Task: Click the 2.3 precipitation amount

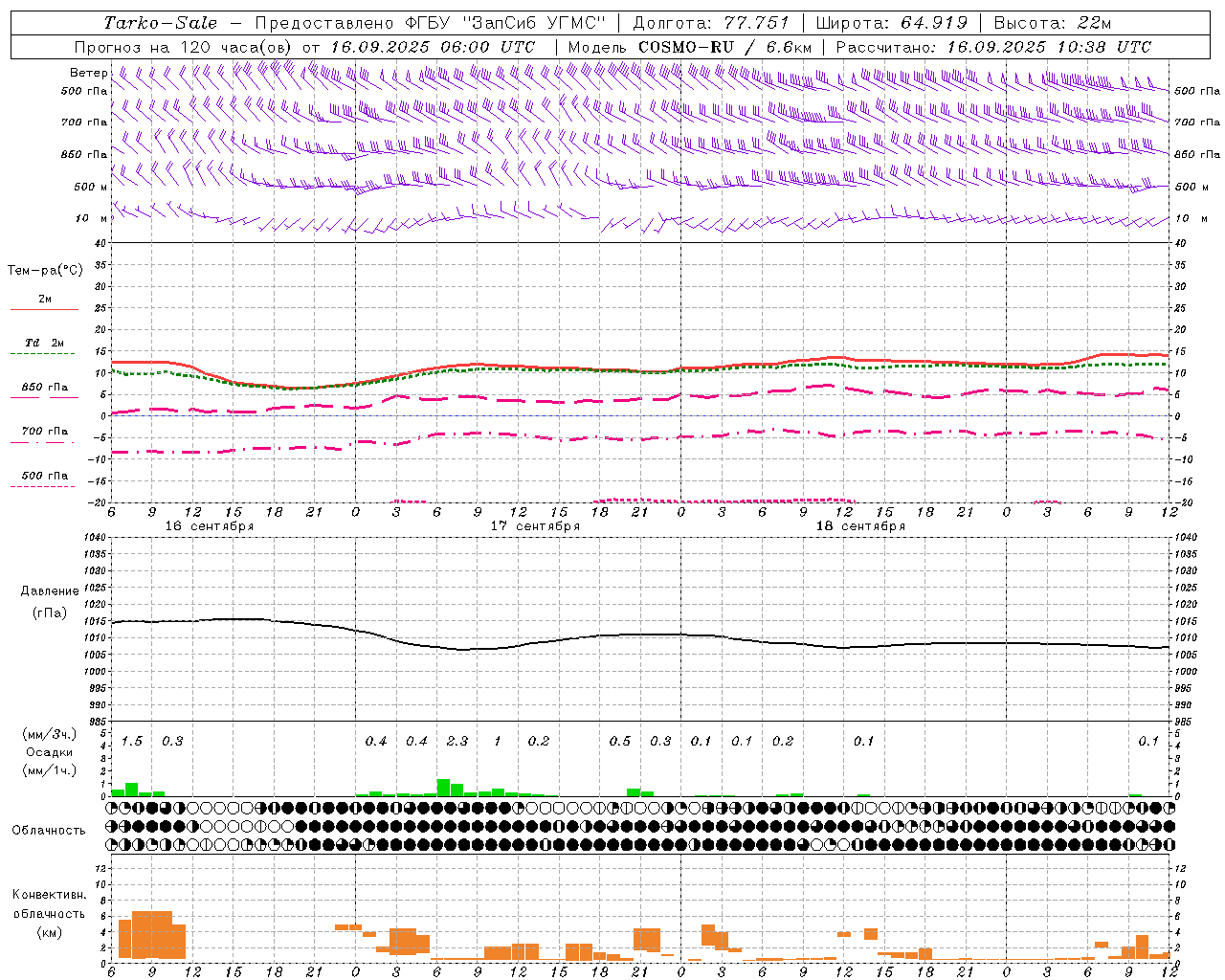Action: pos(457,742)
